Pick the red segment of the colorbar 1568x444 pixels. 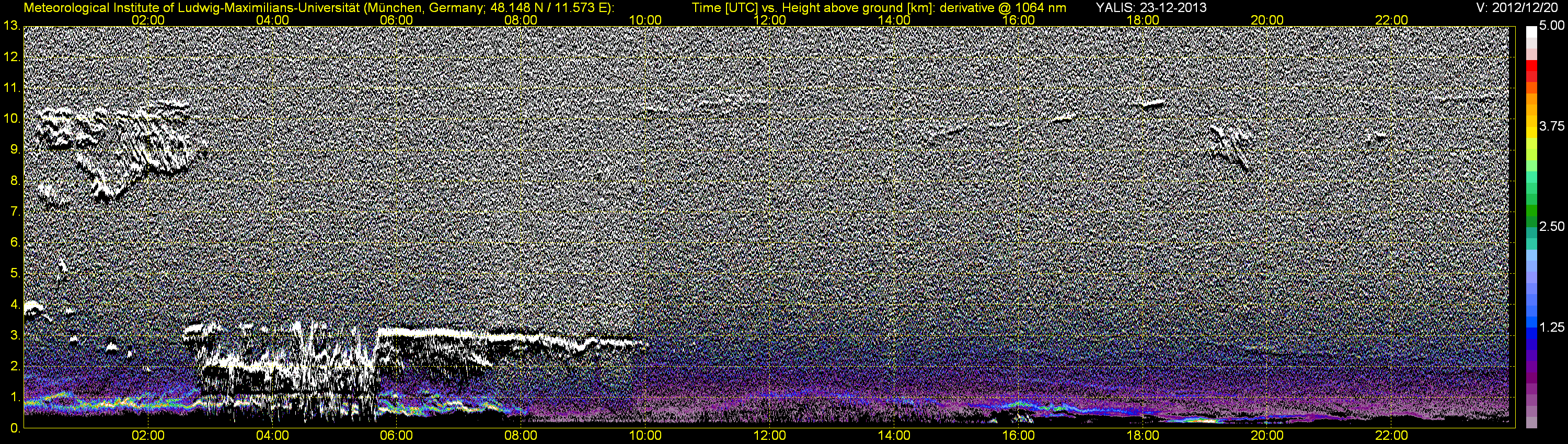pyautogui.click(x=1531, y=66)
